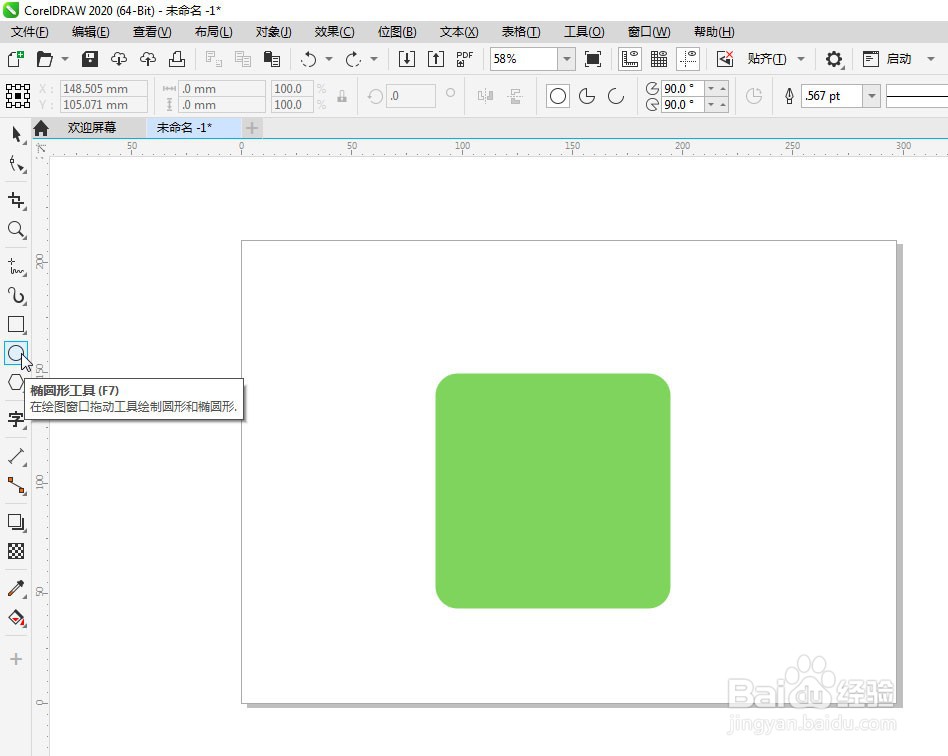Click the green rounded rectangle
This screenshot has height=756, width=948.
[553, 490]
